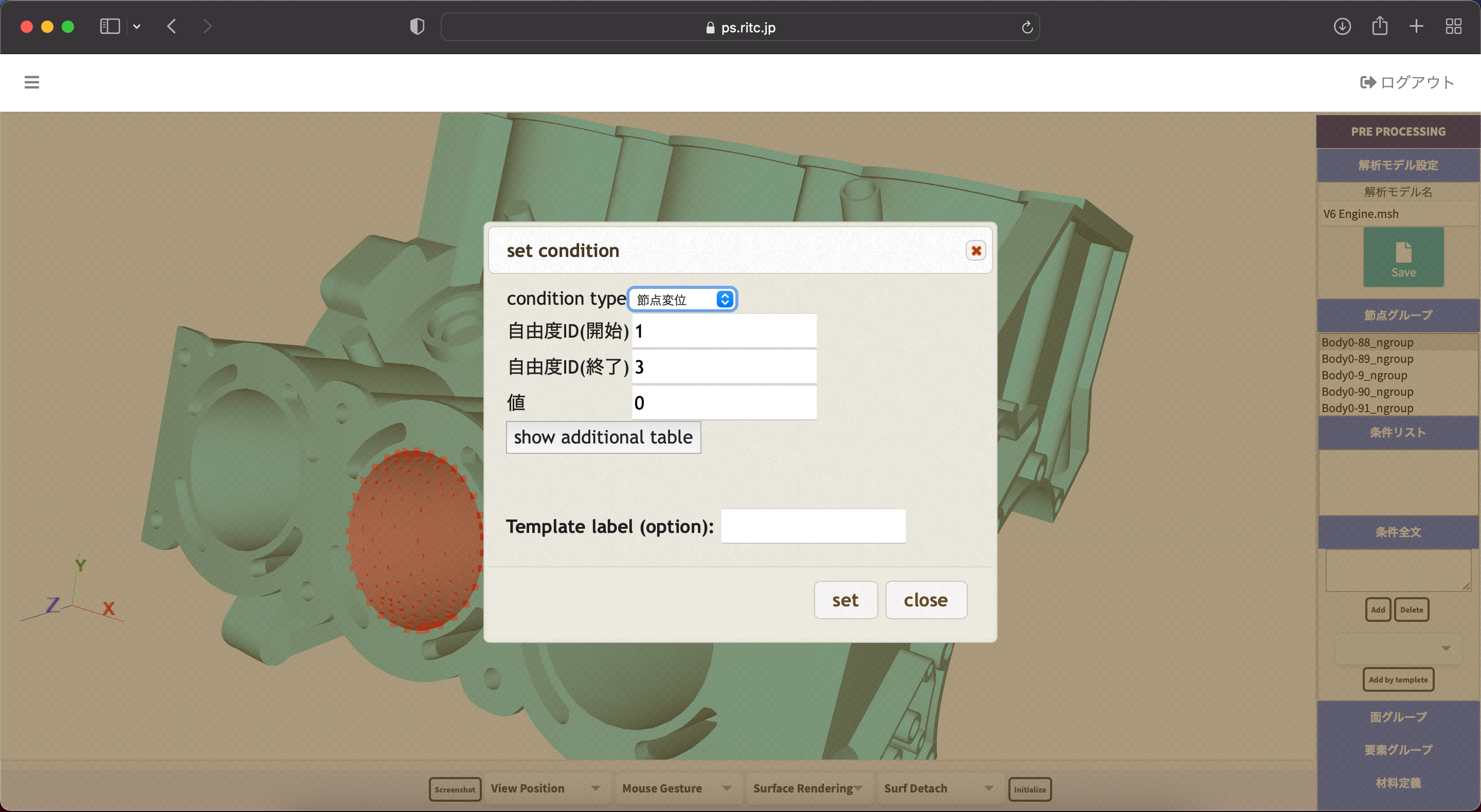The width and height of the screenshot is (1481, 812).
Task: Open the 面グループ section
Action: tap(1398, 716)
